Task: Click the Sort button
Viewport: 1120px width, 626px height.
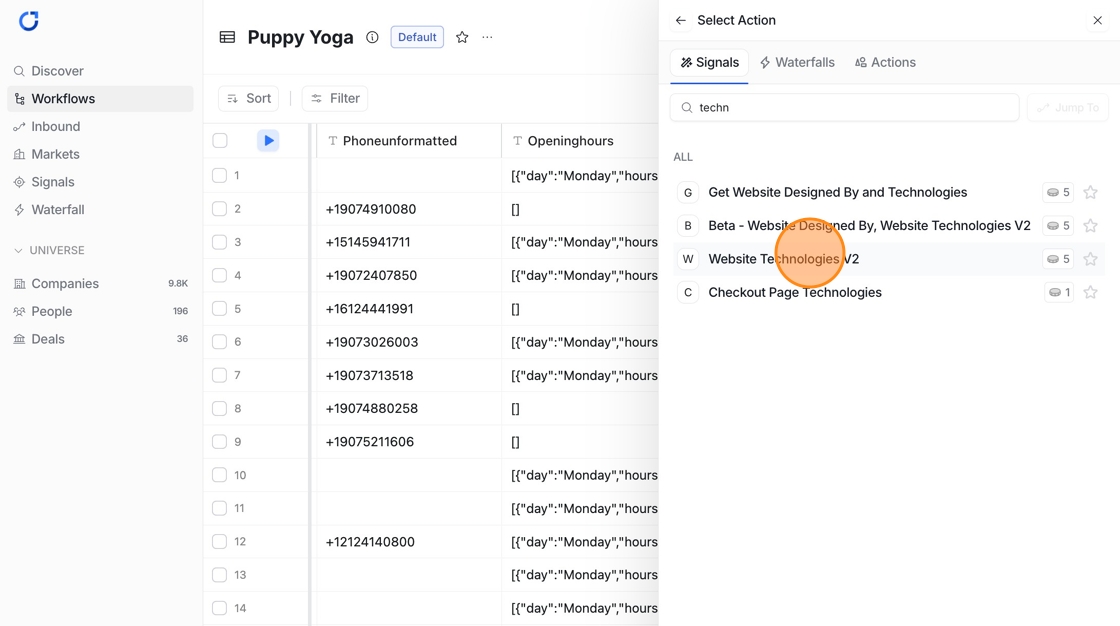Action: (249, 99)
